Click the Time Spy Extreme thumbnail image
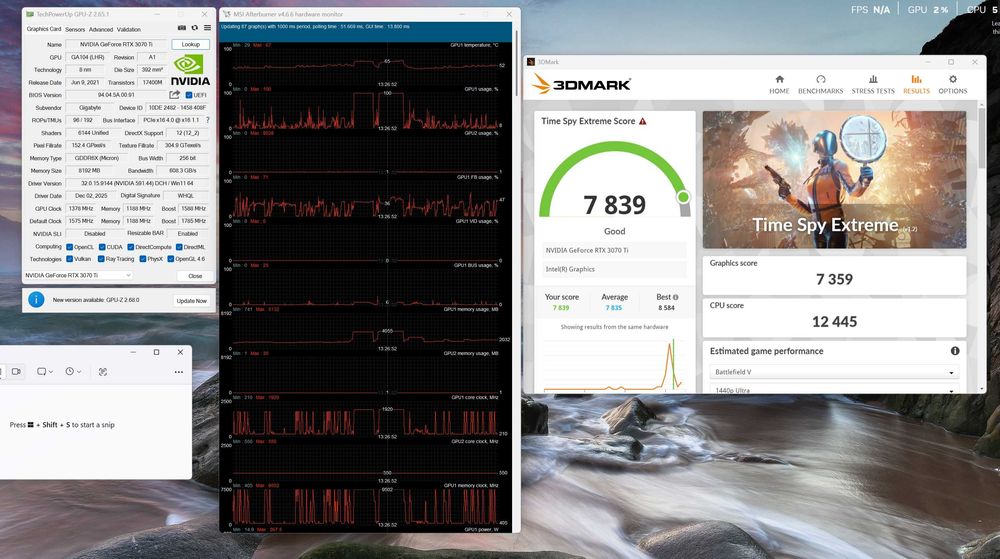 click(x=834, y=180)
